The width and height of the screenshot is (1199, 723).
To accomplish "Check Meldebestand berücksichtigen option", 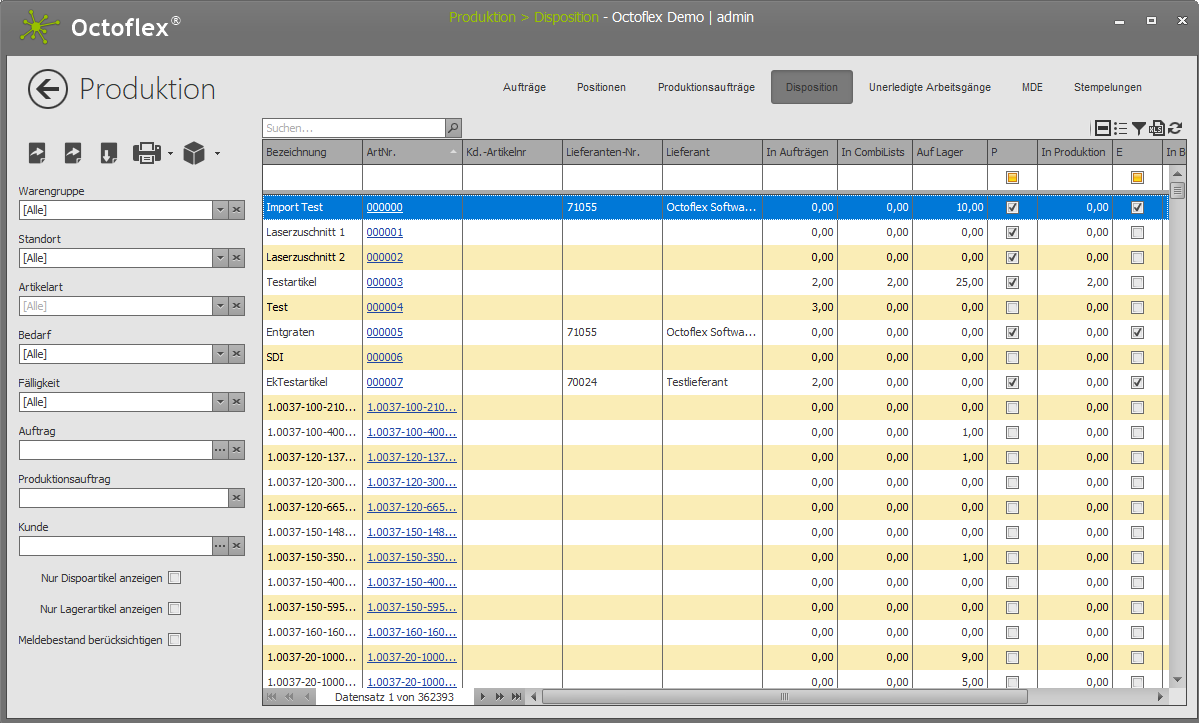I will tap(175, 640).
